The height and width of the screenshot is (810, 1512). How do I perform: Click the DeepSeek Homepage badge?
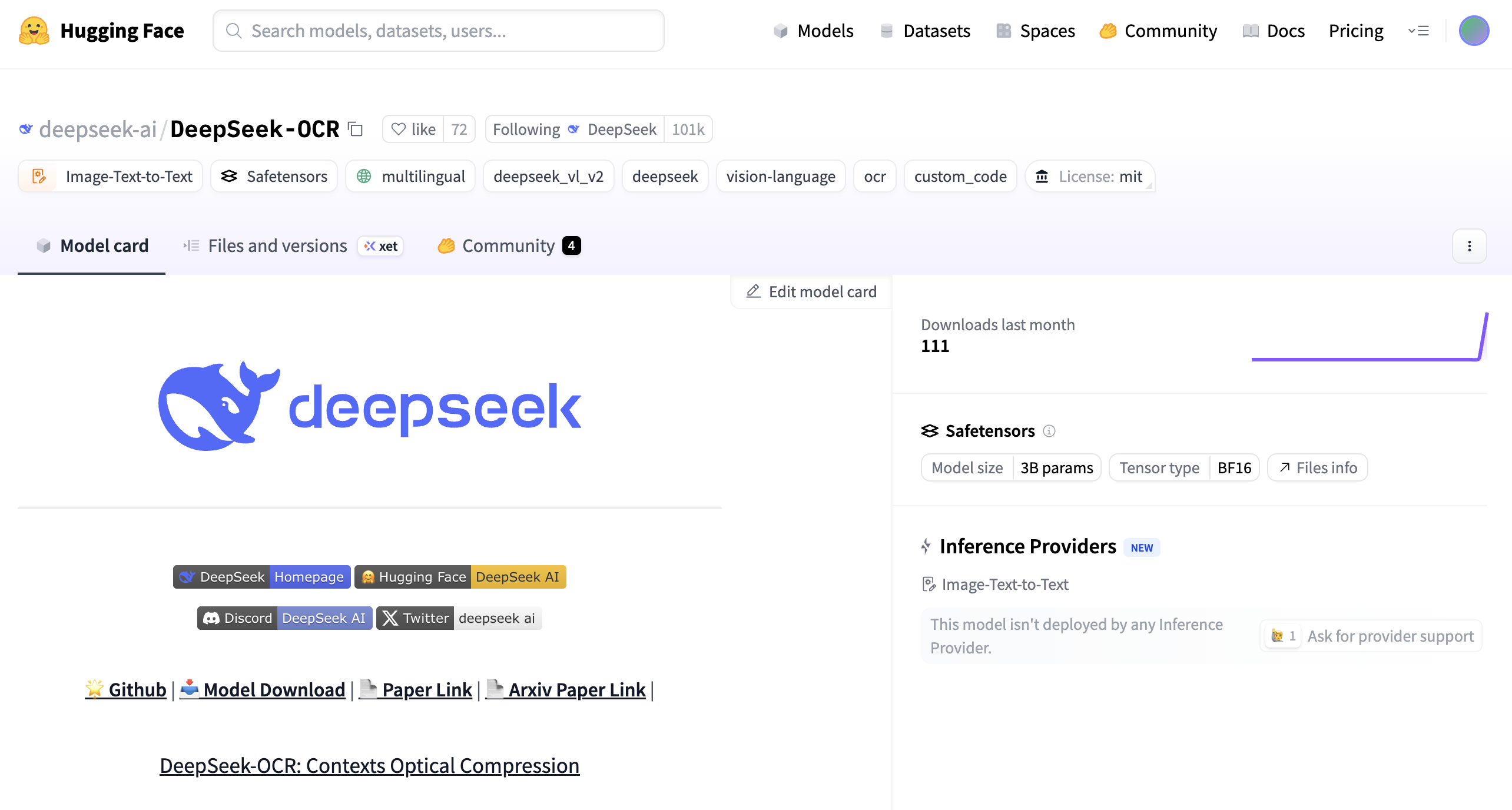click(262, 577)
